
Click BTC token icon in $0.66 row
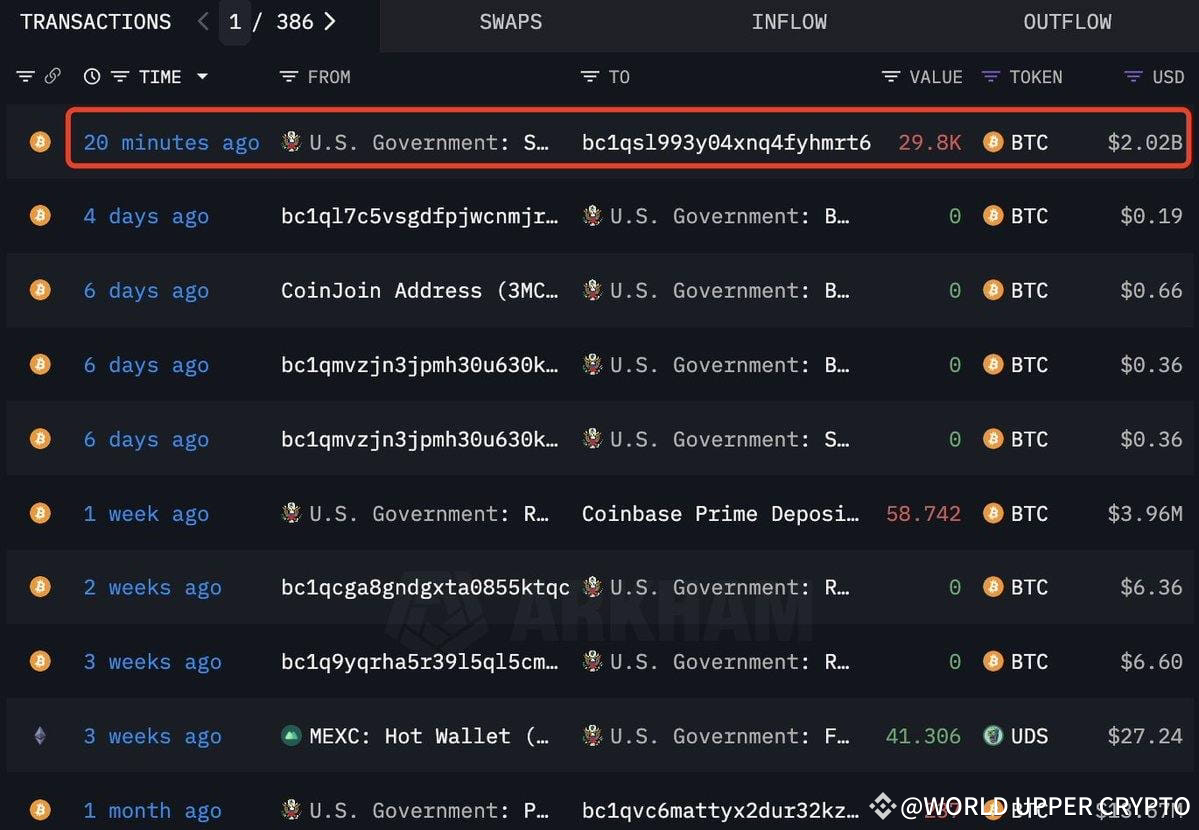click(x=993, y=290)
